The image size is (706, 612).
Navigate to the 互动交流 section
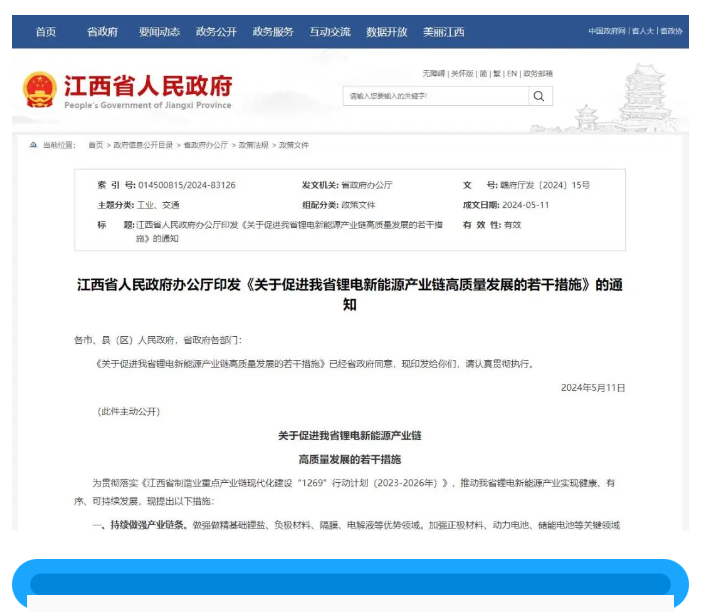coord(330,32)
